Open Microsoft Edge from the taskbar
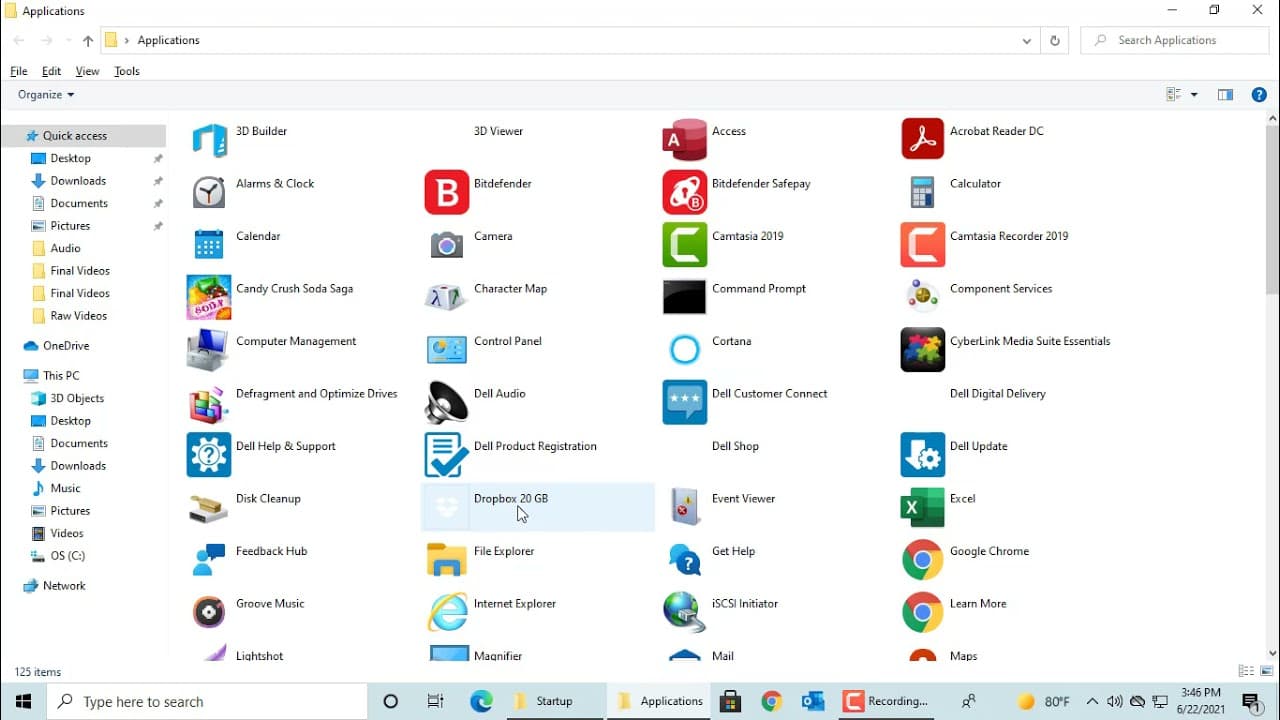Screen dimensions: 1280x720 pos(481,701)
